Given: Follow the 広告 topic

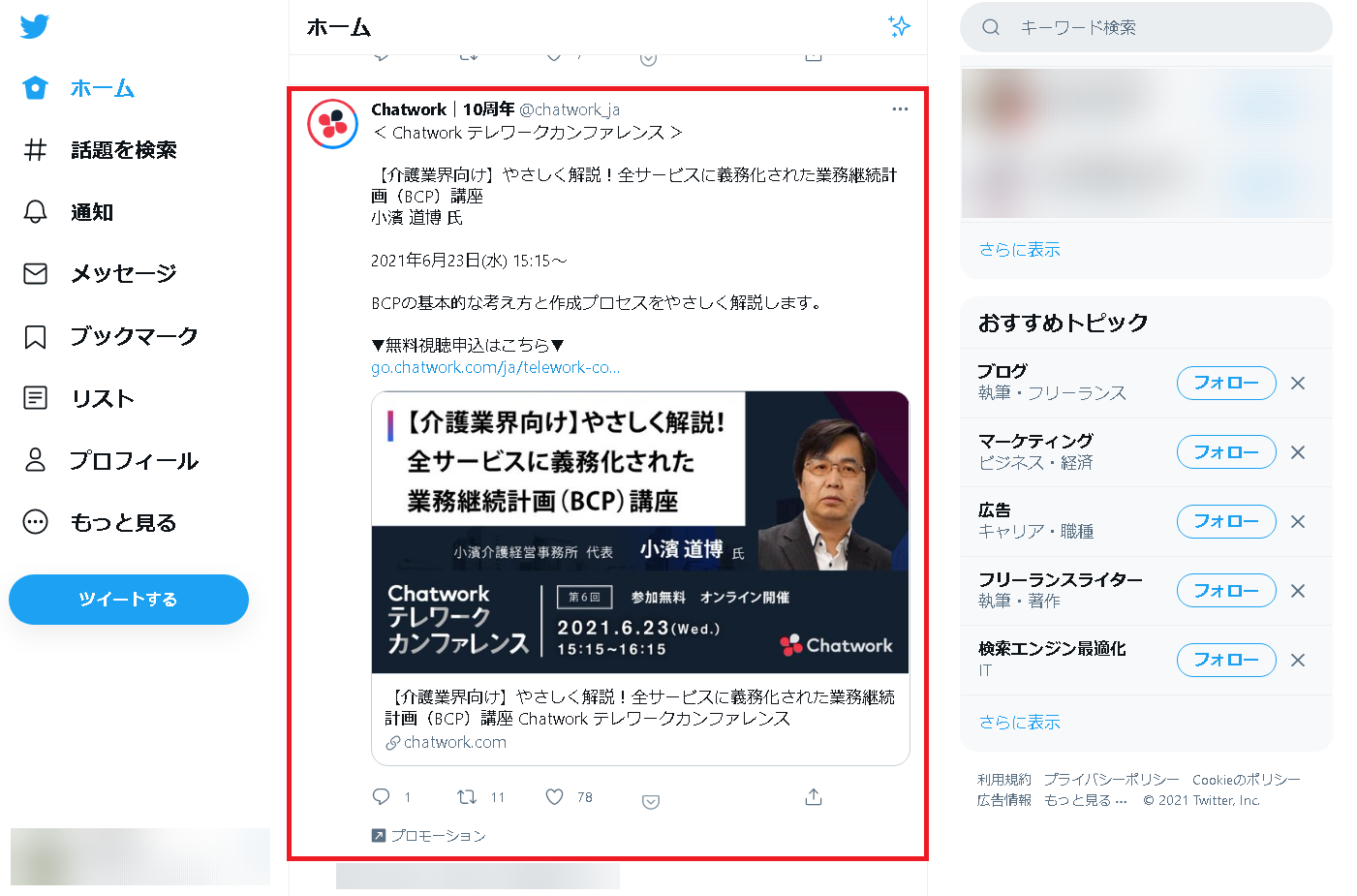Looking at the screenshot, I should pyautogui.click(x=1226, y=522).
